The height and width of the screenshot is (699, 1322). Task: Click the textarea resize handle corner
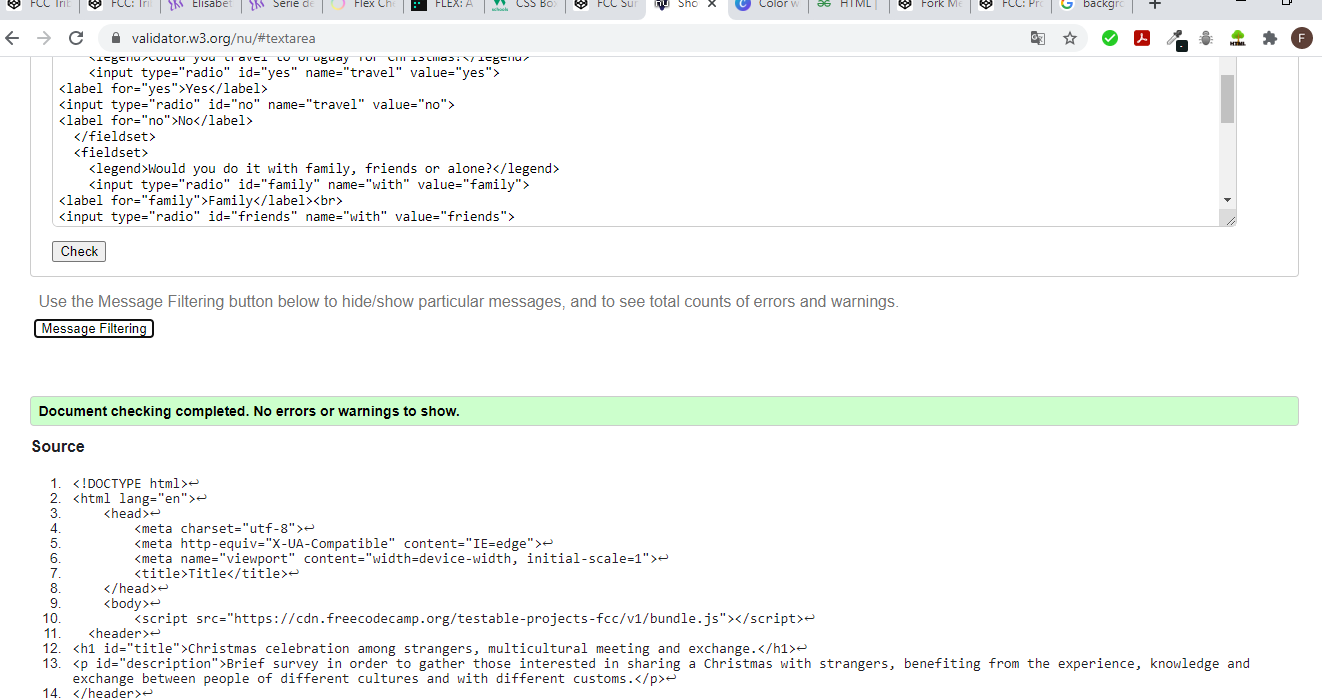tap(1229, 219)
